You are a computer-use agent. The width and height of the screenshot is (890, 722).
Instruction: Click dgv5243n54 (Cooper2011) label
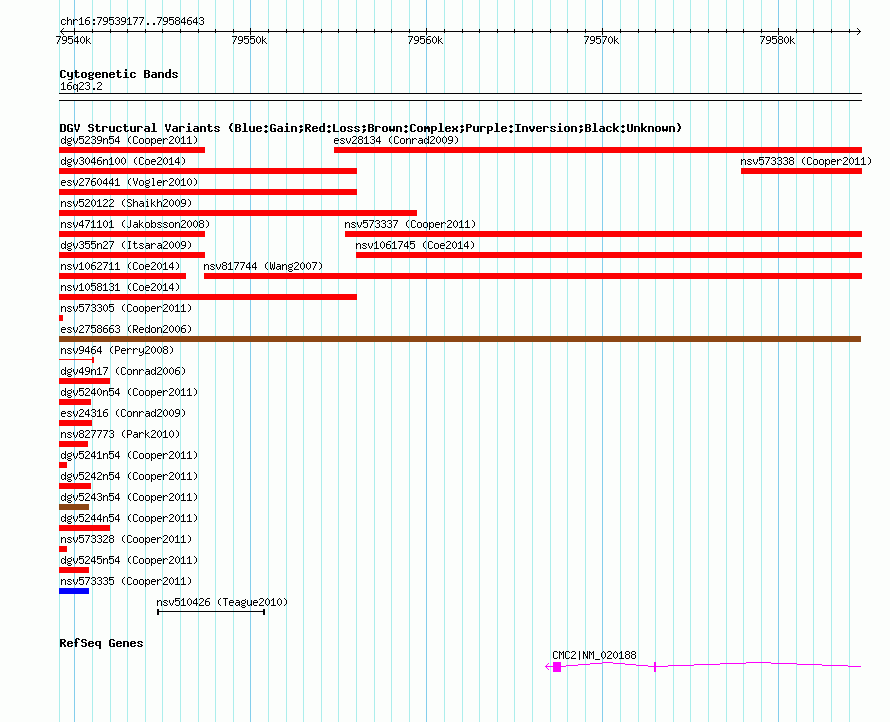coord(129,497)
